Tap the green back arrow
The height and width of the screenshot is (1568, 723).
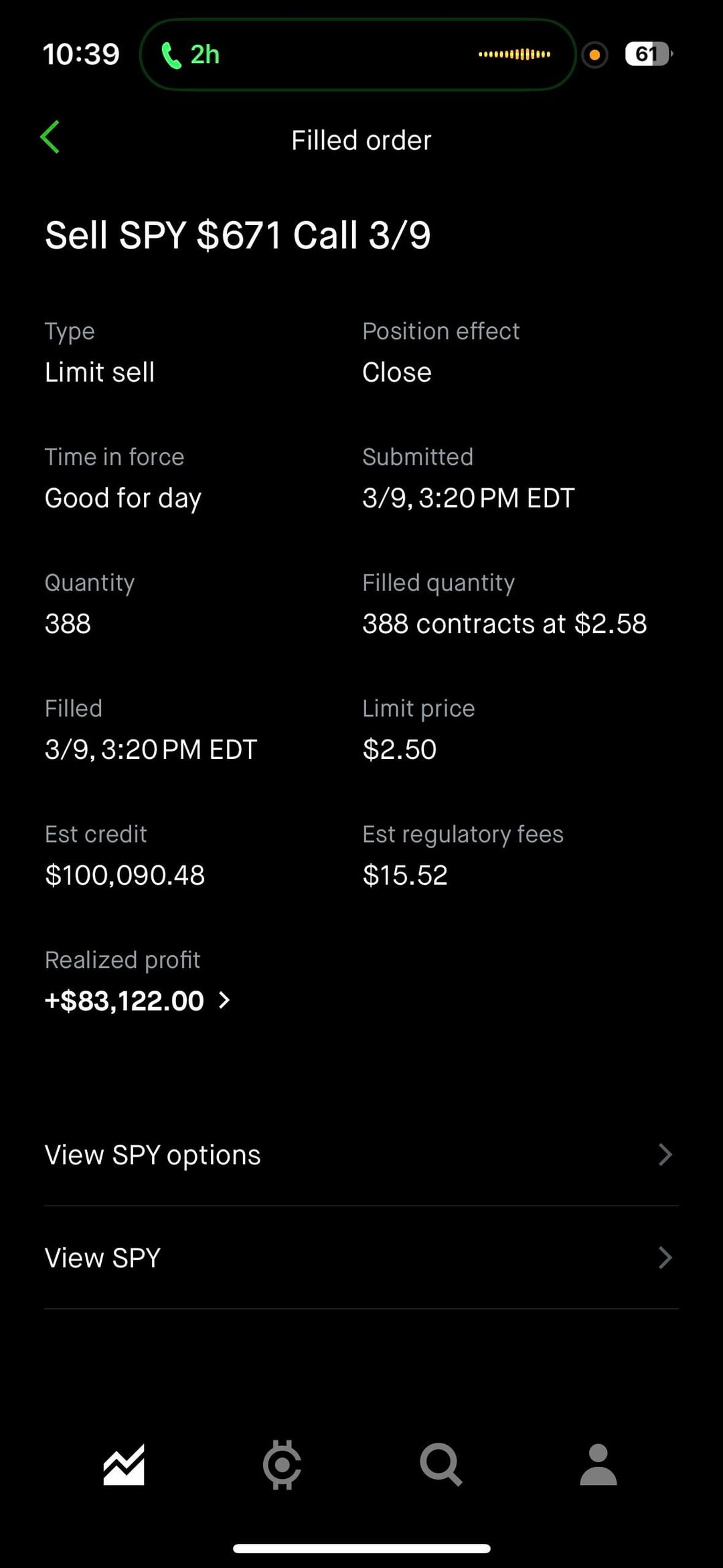point(50,137)
